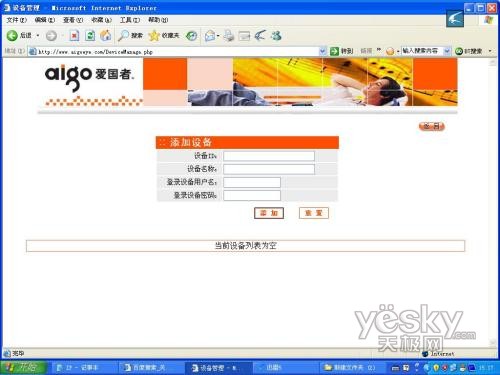The width and height of the screenshot is (500, 375).
Task: Open the address bar URL dropdown
Action: [322, 51]
